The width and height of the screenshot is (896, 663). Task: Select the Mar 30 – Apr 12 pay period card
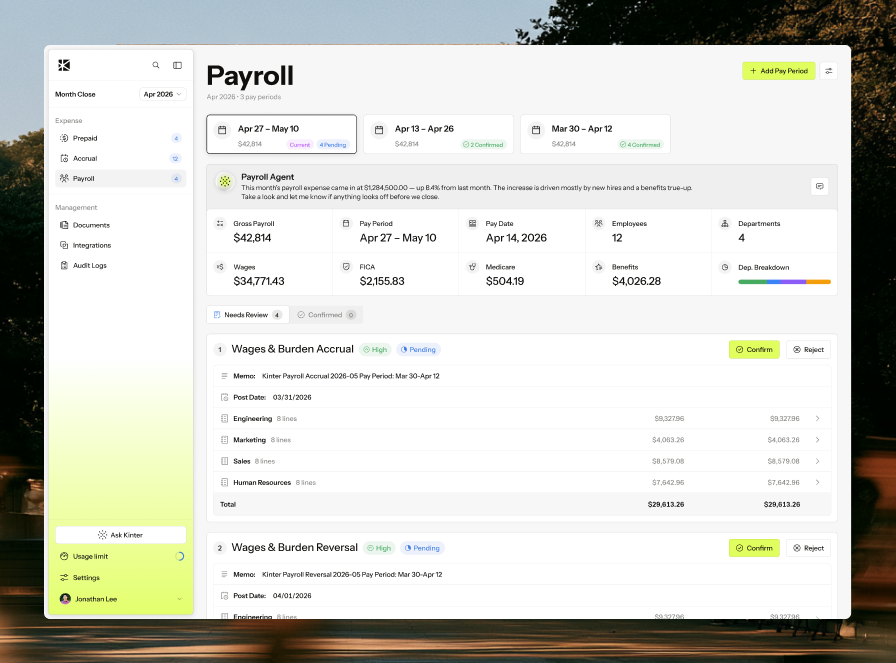click(595, 134)
